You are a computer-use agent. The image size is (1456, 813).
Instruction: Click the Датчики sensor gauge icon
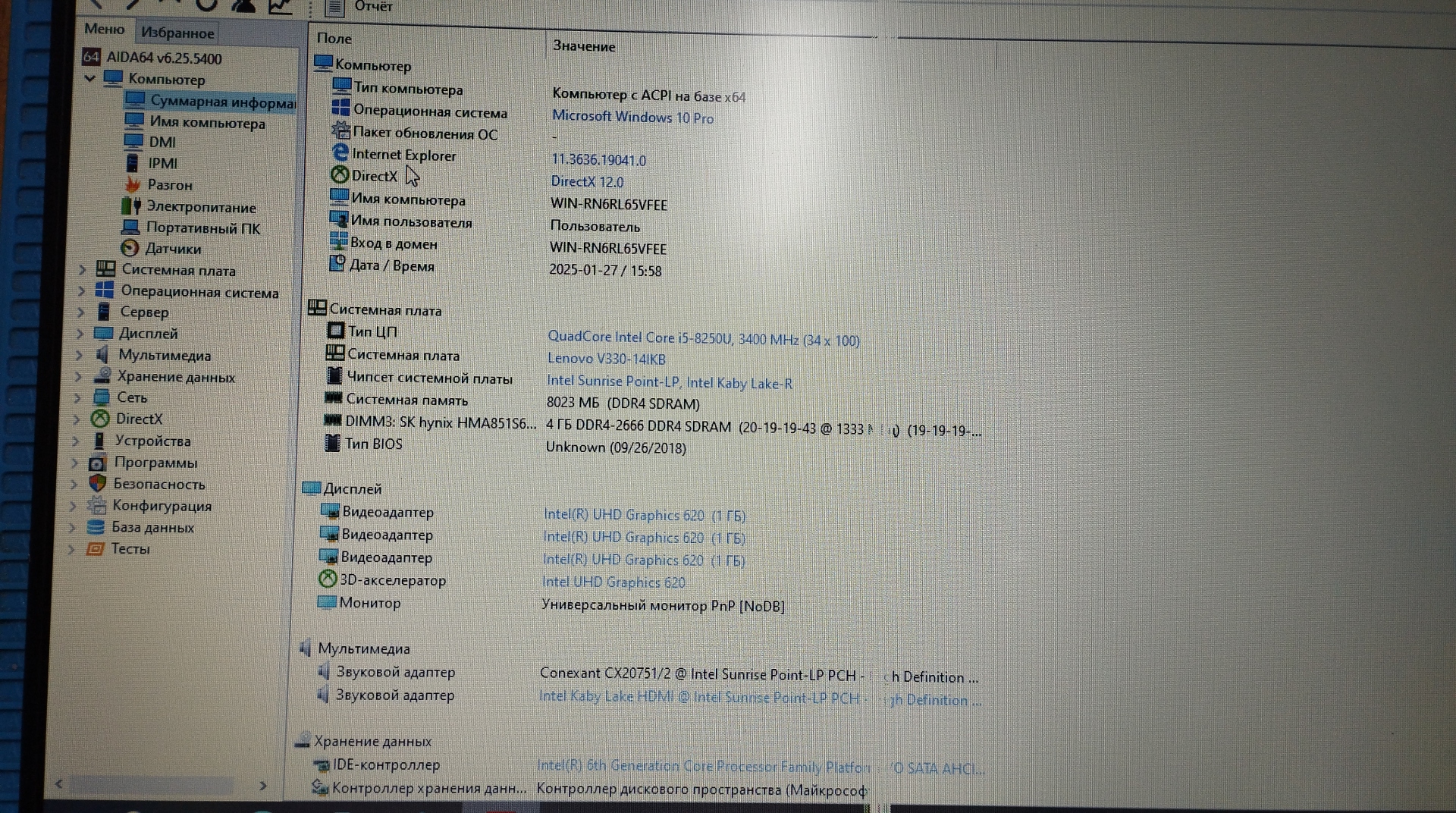pos(130,248)
